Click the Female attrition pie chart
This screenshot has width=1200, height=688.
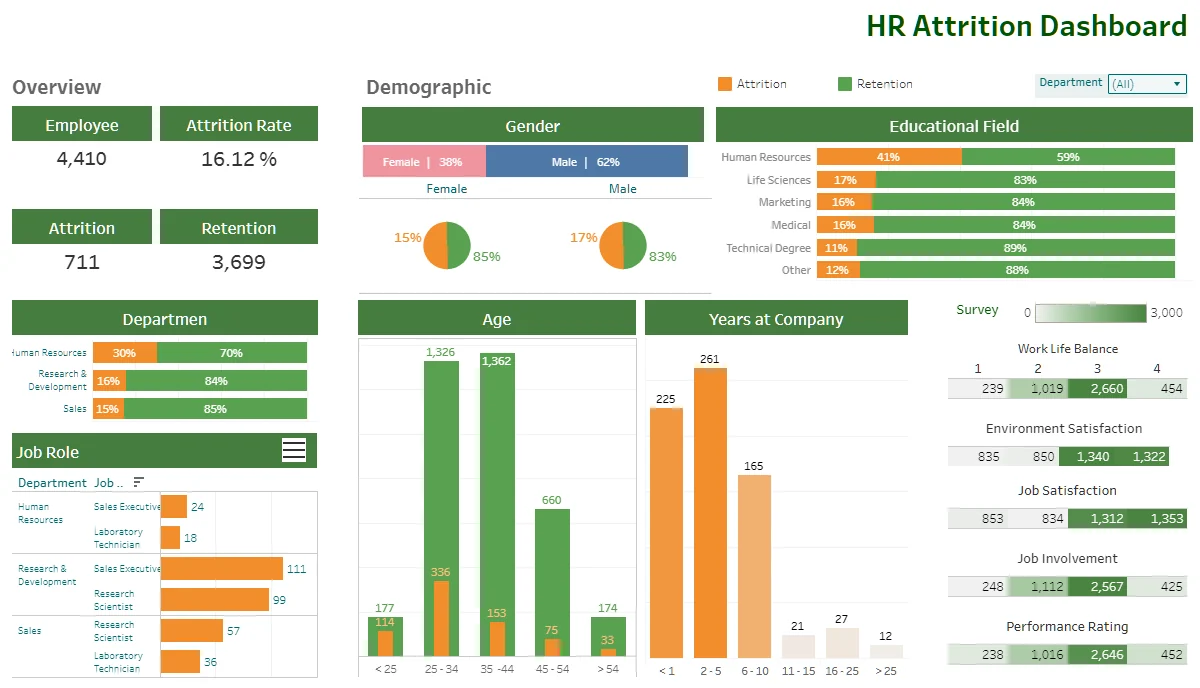pyautogui.click(x=447, y=245)
